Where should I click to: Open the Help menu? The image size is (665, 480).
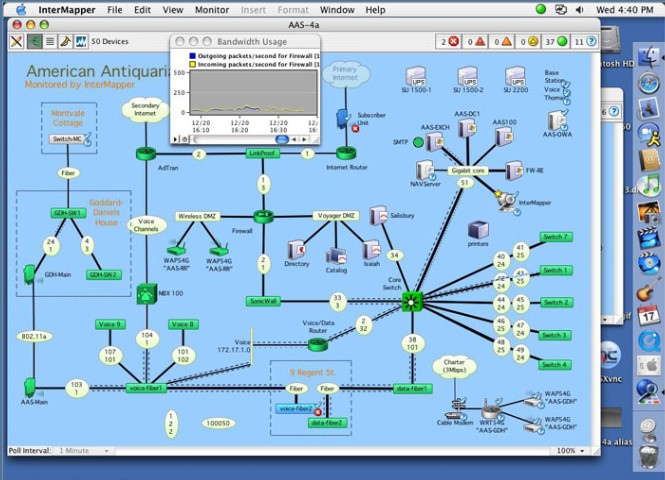[375, 9]
